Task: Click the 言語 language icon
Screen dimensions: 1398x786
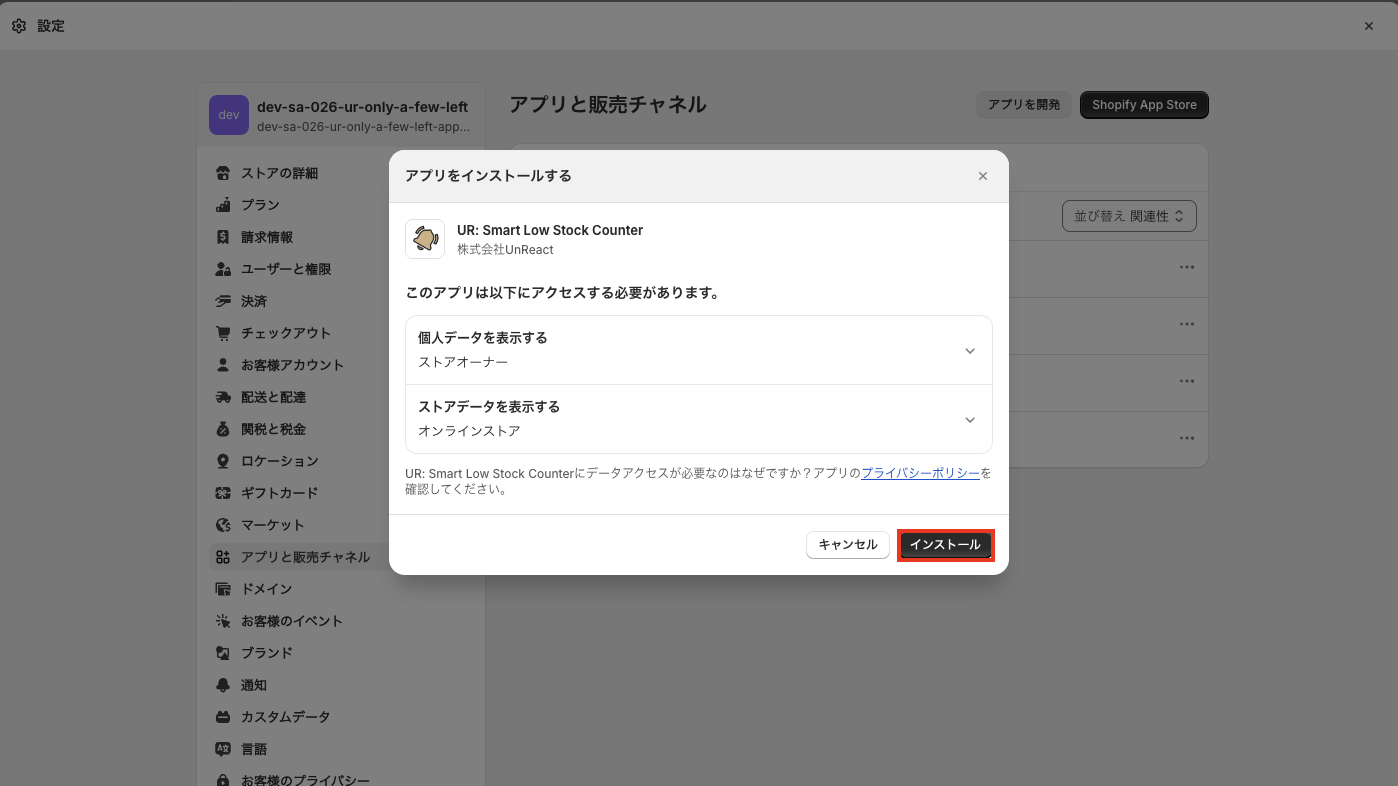Action: pyautogui.click(x=223, y=749)
